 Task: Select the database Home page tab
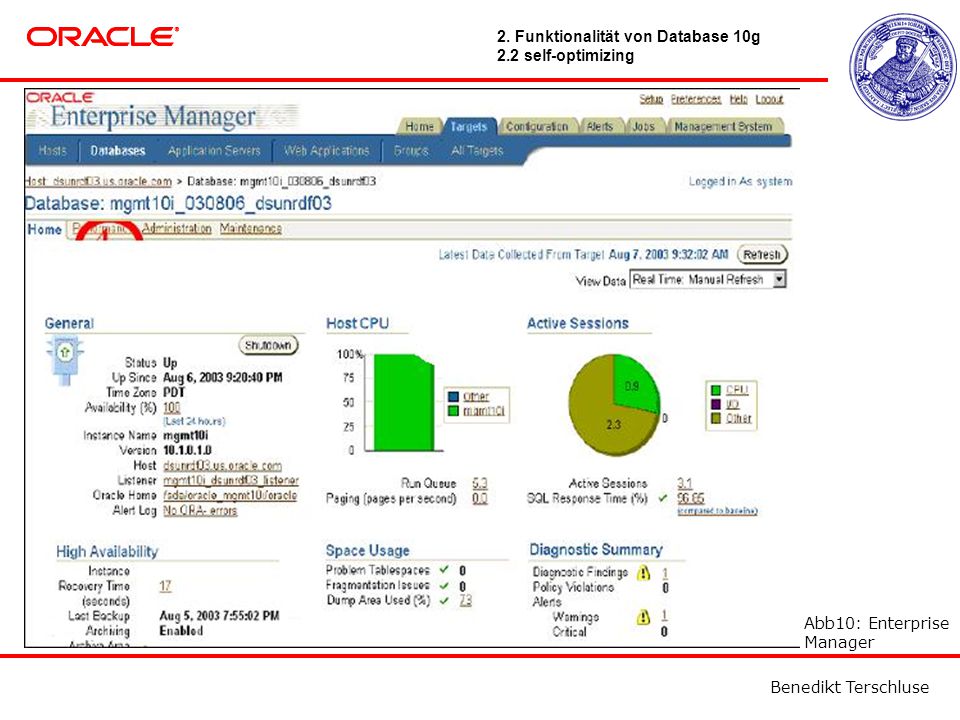click(x=45, y=230)
